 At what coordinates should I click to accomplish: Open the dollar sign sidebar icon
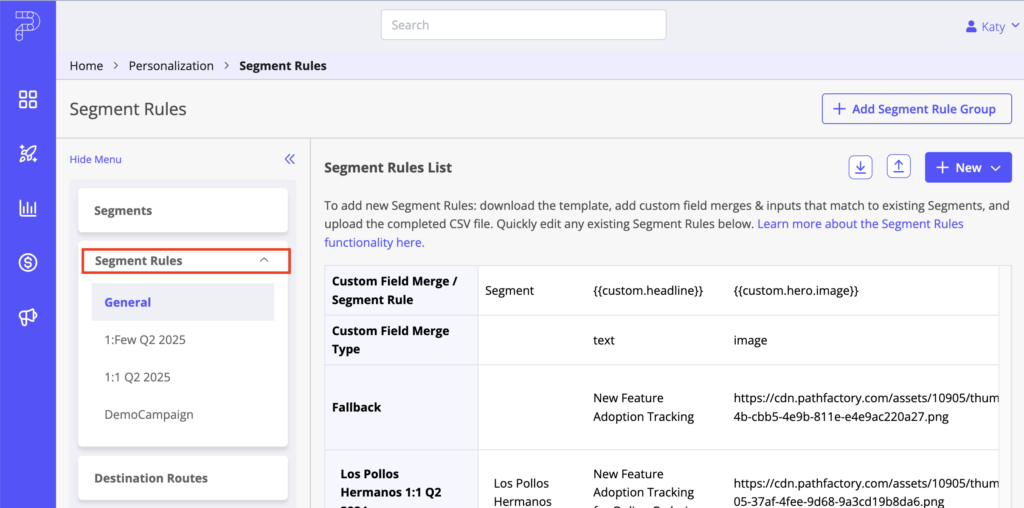click(x=28, y=262)
